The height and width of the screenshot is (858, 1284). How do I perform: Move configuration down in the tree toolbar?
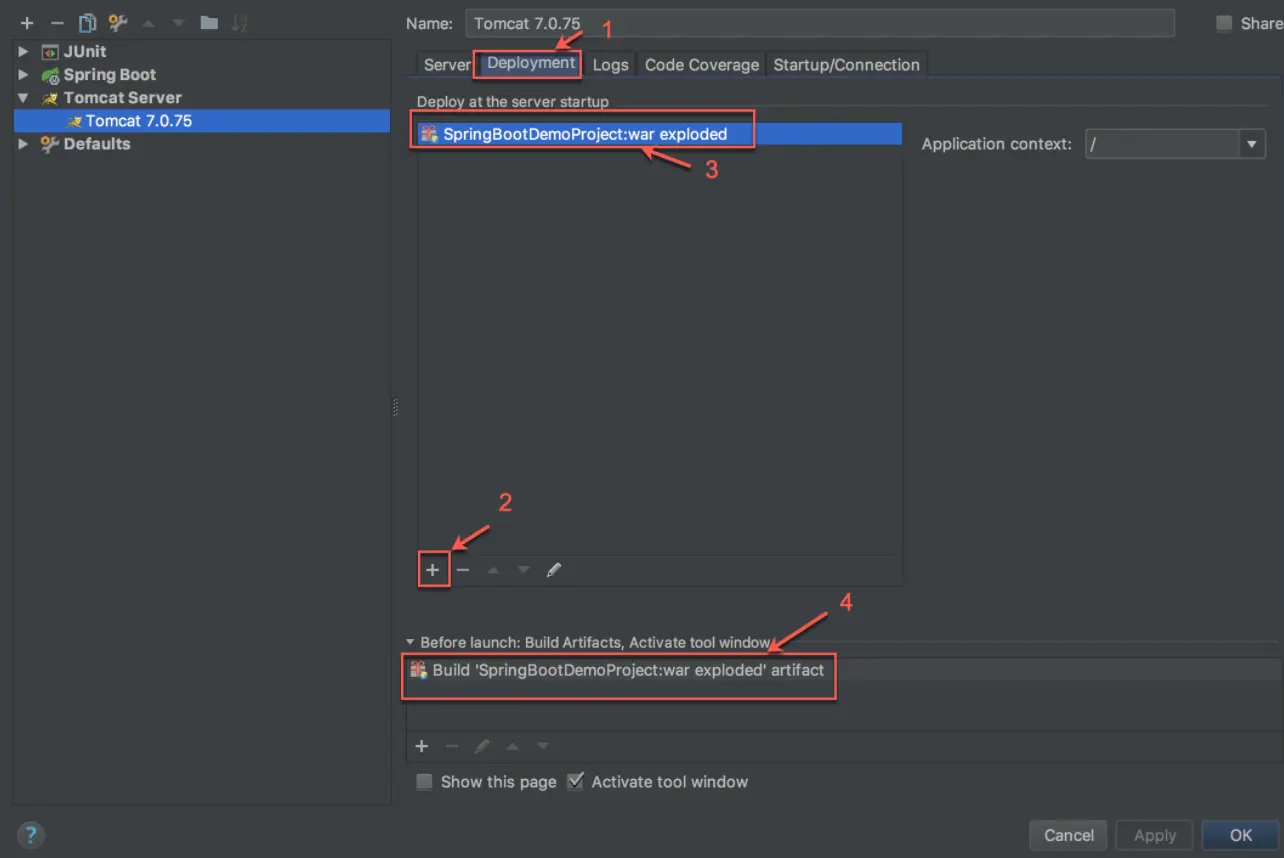[178, 23]
